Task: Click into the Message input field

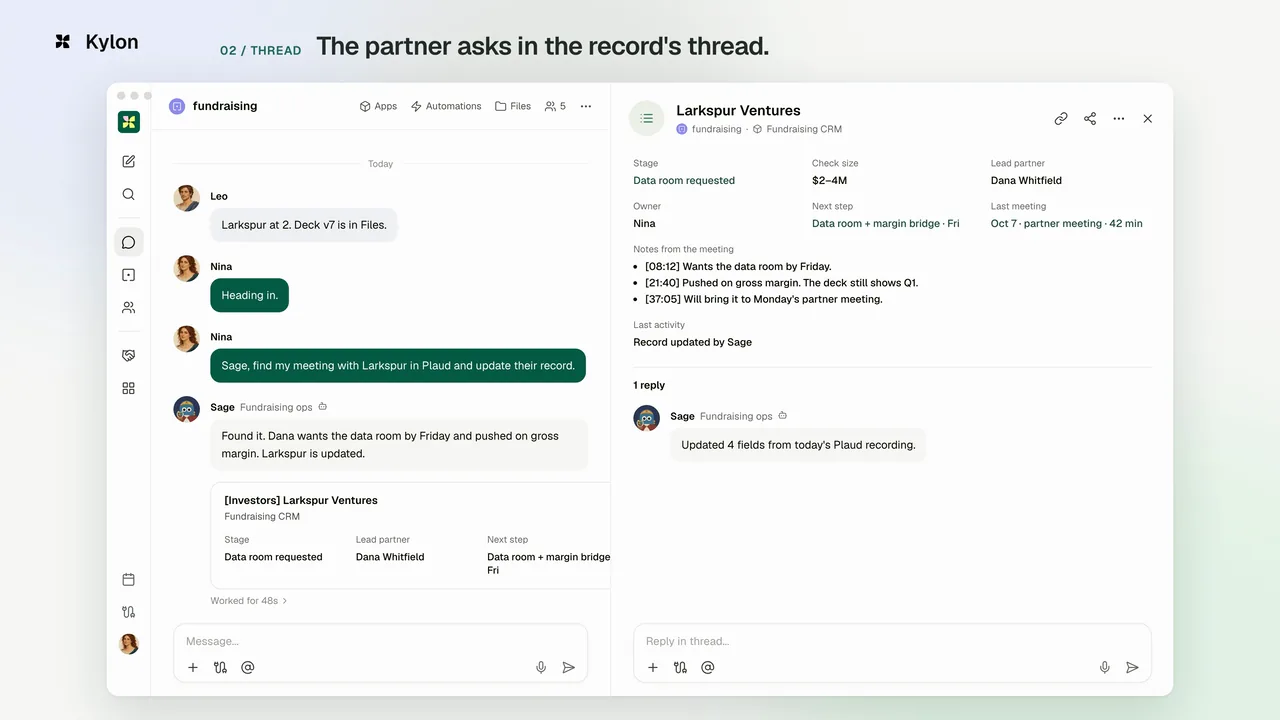Action: pyautogui.click(x=380, y=641)
